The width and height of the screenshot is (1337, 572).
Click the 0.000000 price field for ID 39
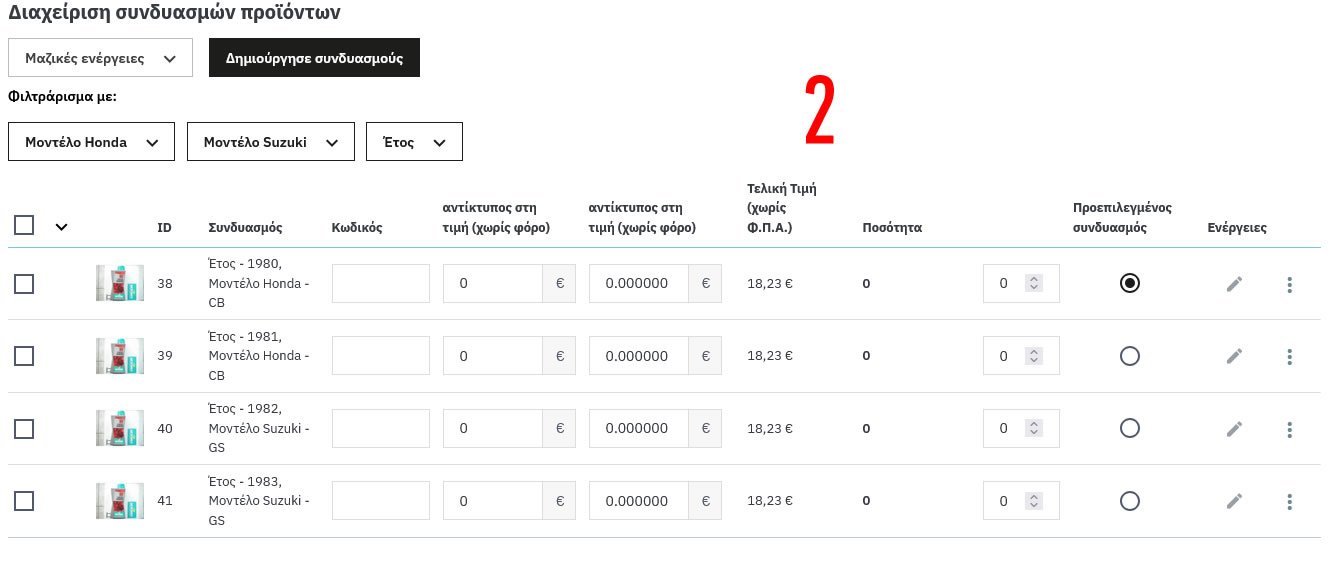[639, 356]
